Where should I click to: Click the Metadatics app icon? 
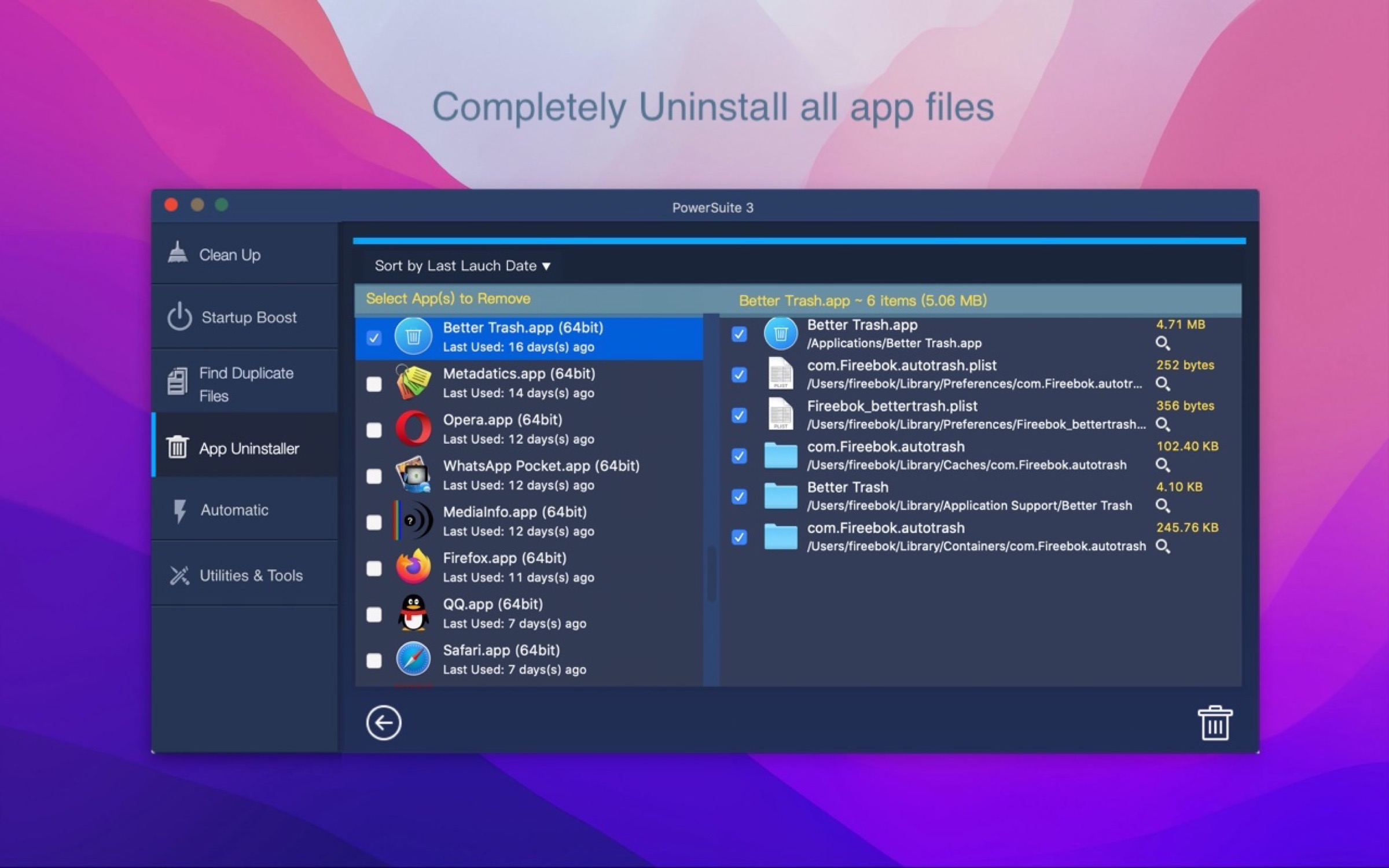click(413, 382)
